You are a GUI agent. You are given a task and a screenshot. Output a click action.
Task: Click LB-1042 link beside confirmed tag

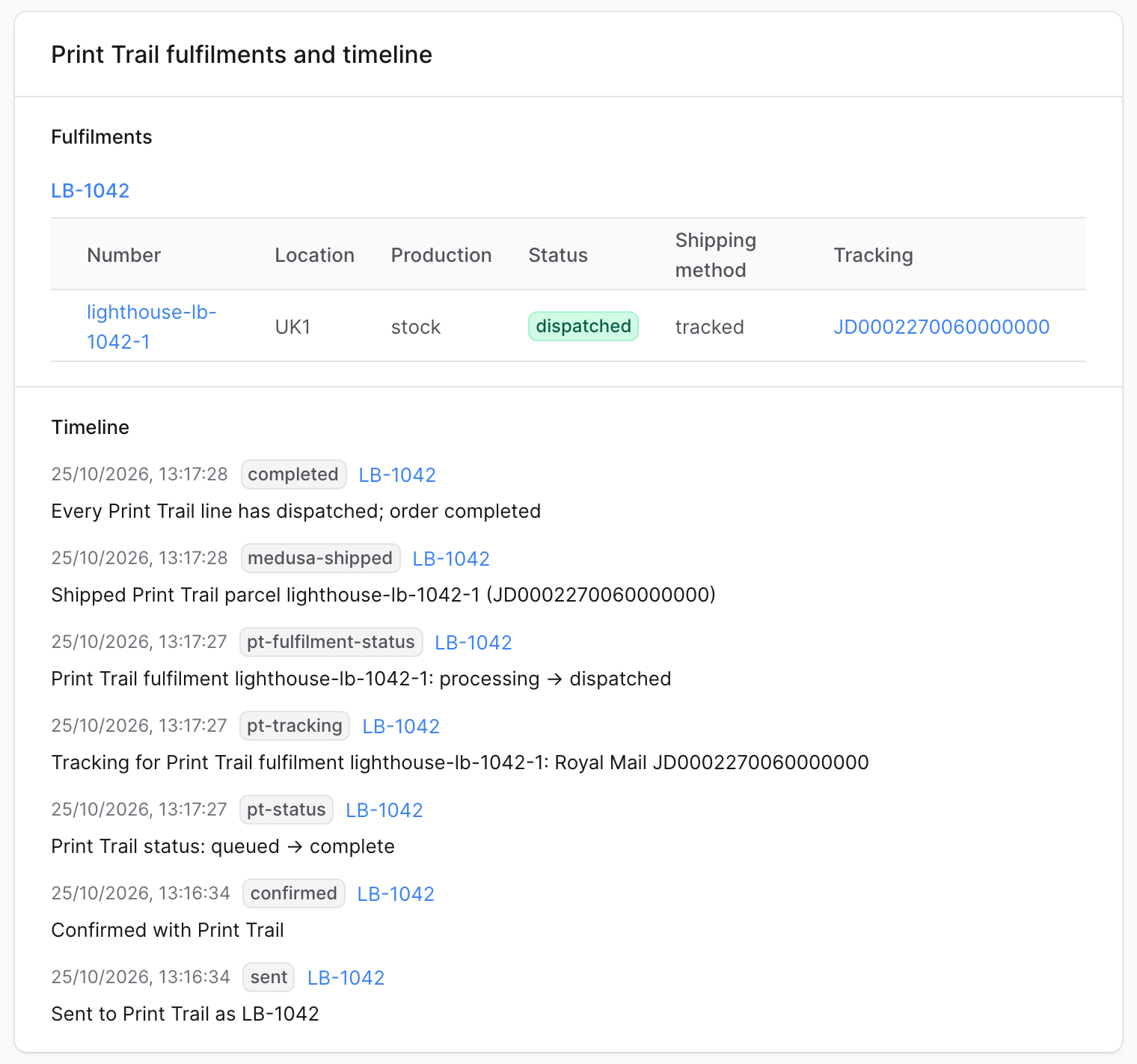coord(396,894)
